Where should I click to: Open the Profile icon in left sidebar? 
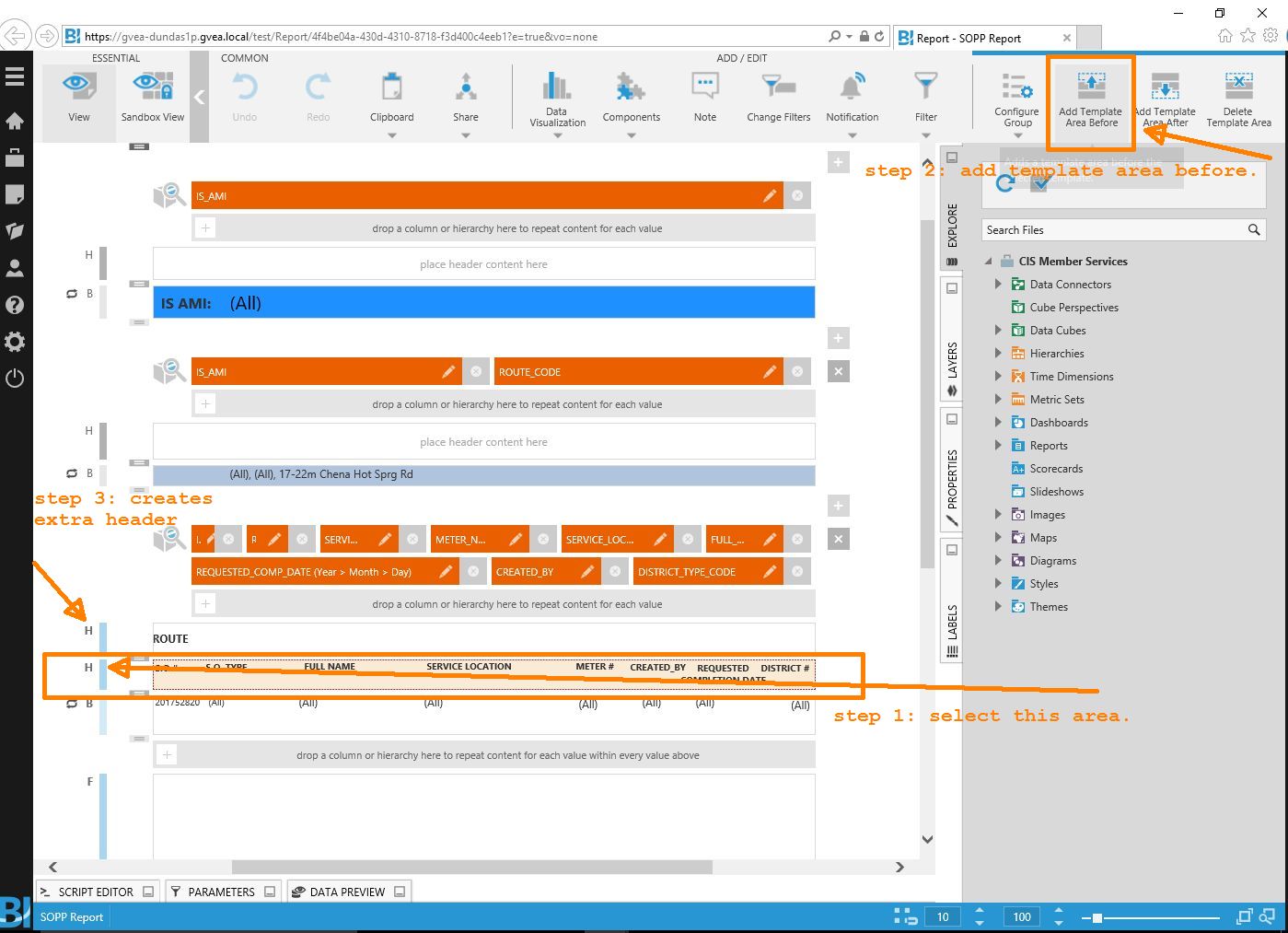click(15, 268)
